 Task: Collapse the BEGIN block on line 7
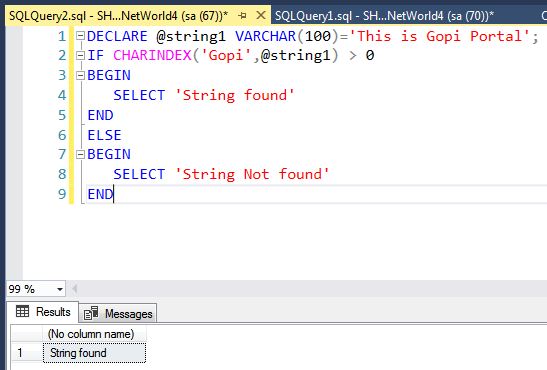pos(81,154)
